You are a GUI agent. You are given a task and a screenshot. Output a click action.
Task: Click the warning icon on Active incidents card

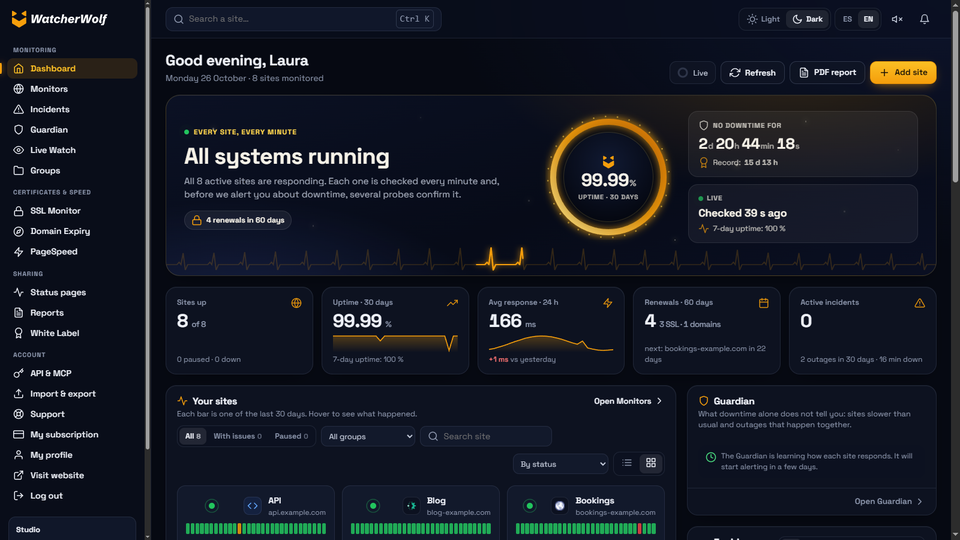(x=920, y=303)
